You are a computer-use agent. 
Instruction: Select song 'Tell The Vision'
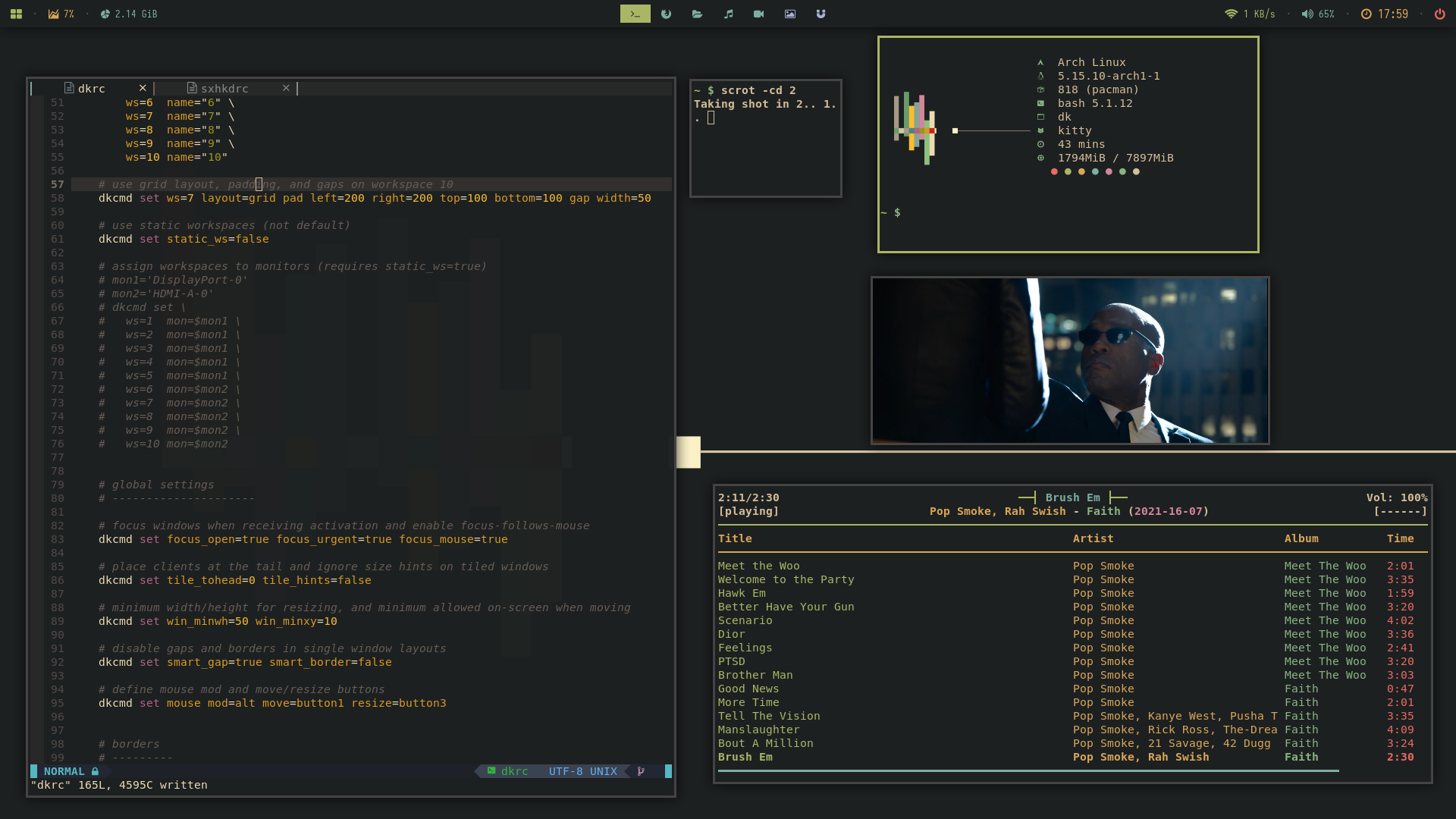[769, 716]
